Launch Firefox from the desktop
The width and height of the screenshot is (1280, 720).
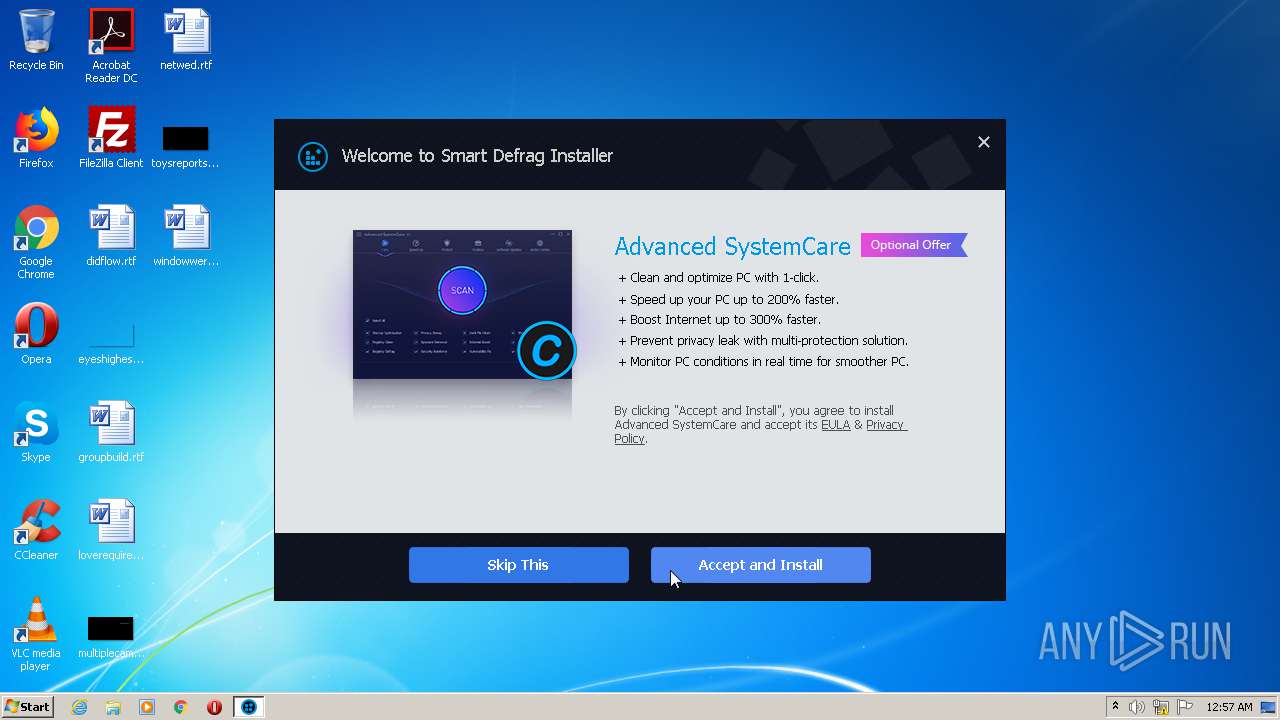[36, 138]
